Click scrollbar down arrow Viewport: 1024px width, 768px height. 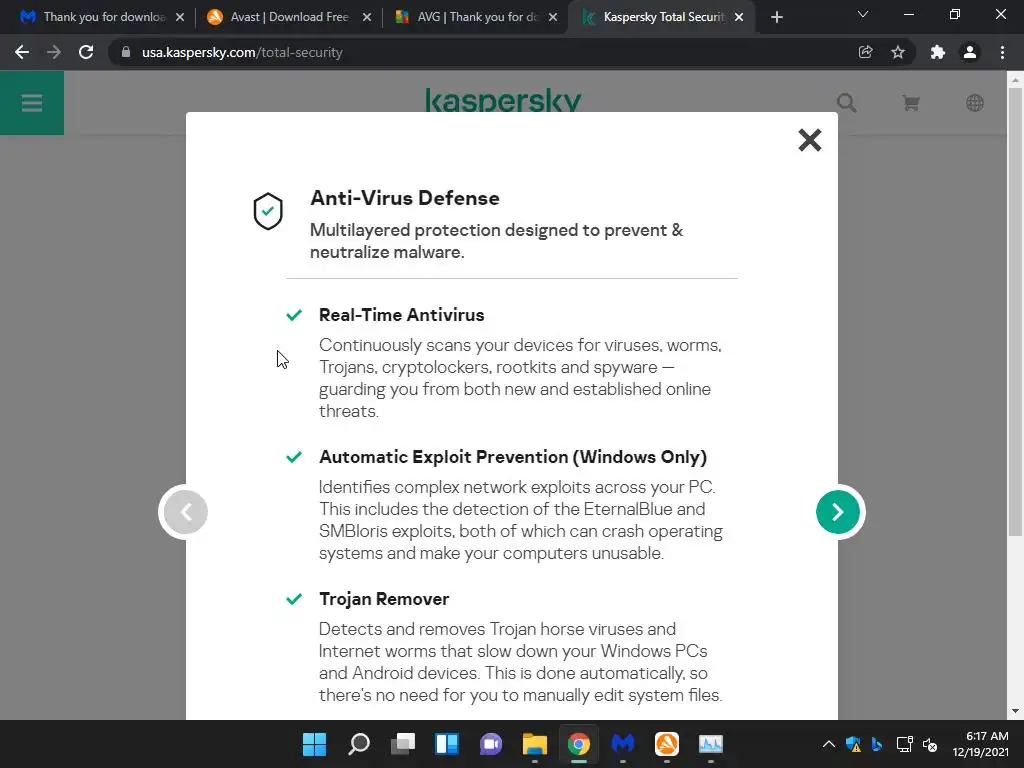(x=1015, y=711)
